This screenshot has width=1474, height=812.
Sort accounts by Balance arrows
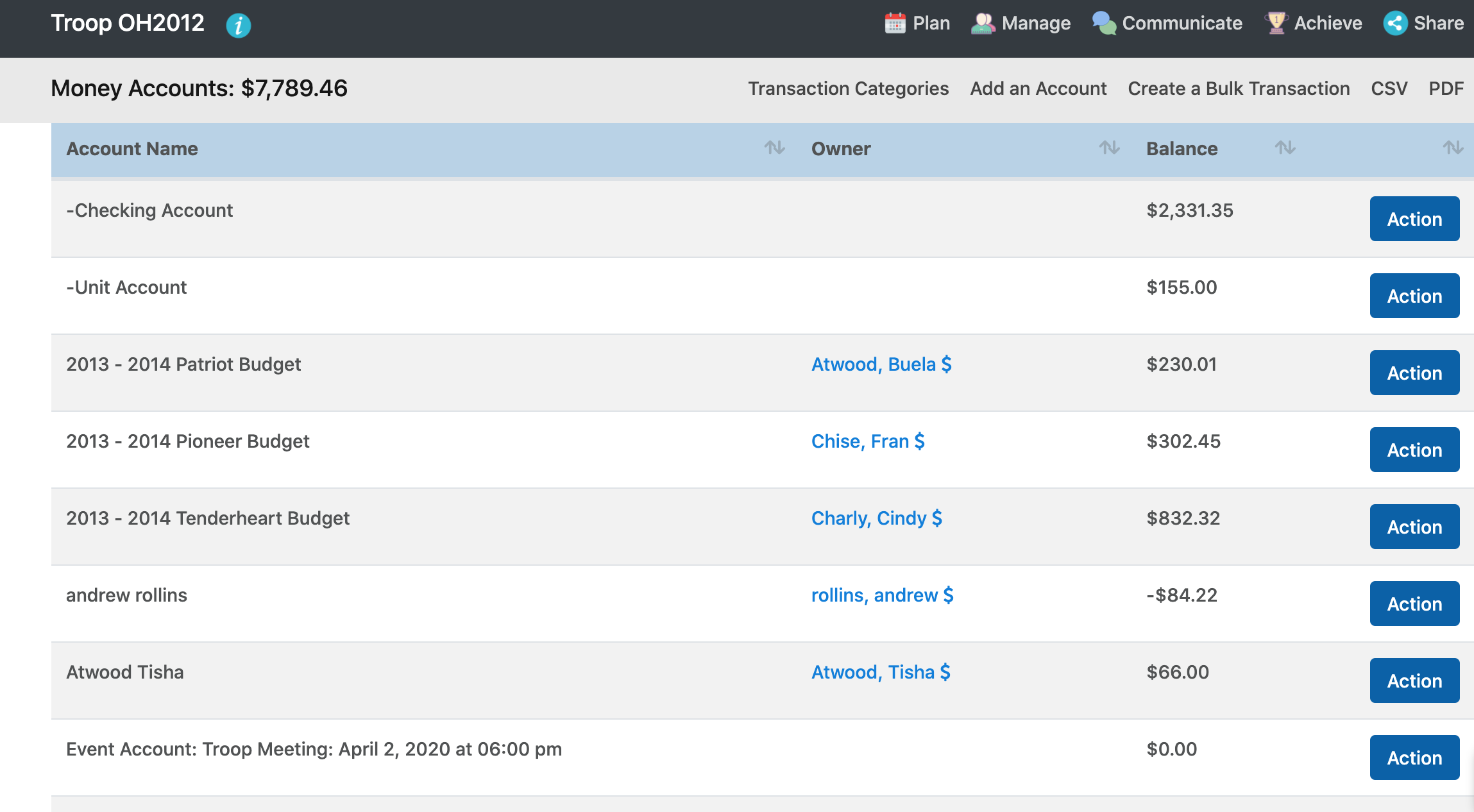pos(1285,148)
